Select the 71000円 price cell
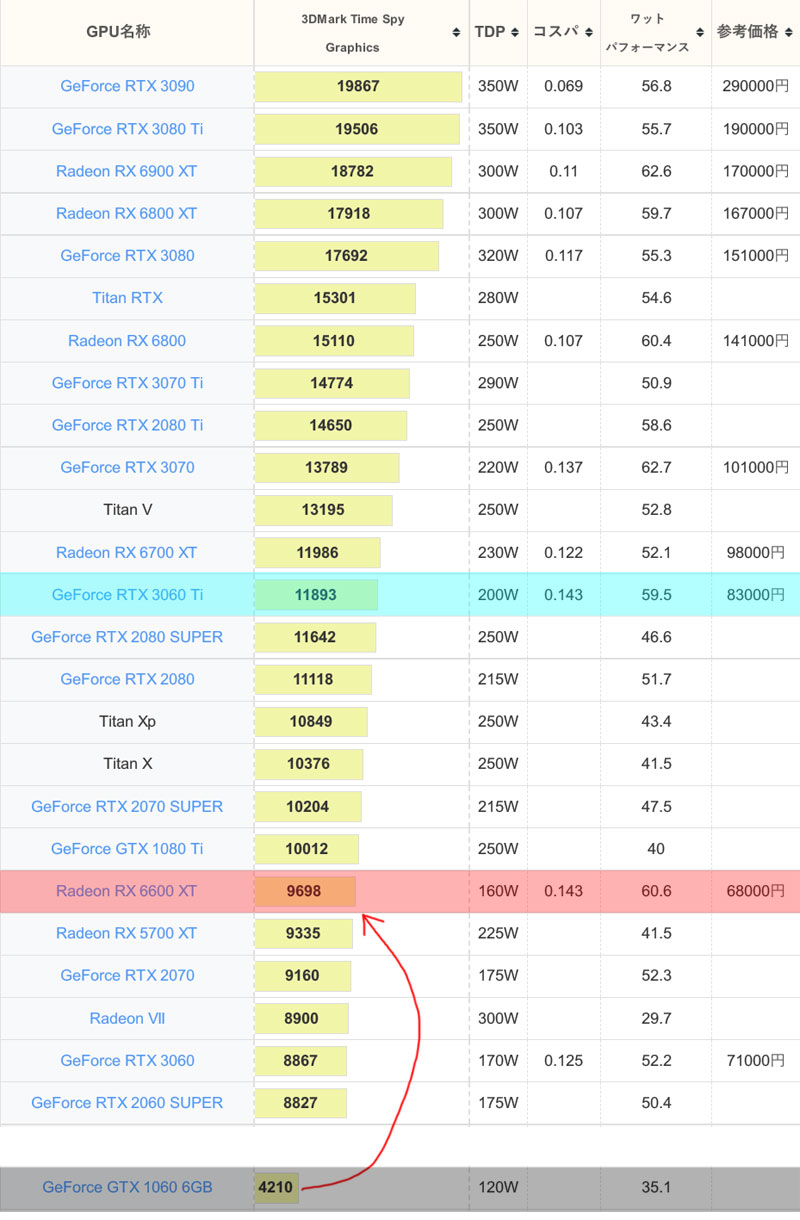800x1220 pixels. tap(756, 1060)
